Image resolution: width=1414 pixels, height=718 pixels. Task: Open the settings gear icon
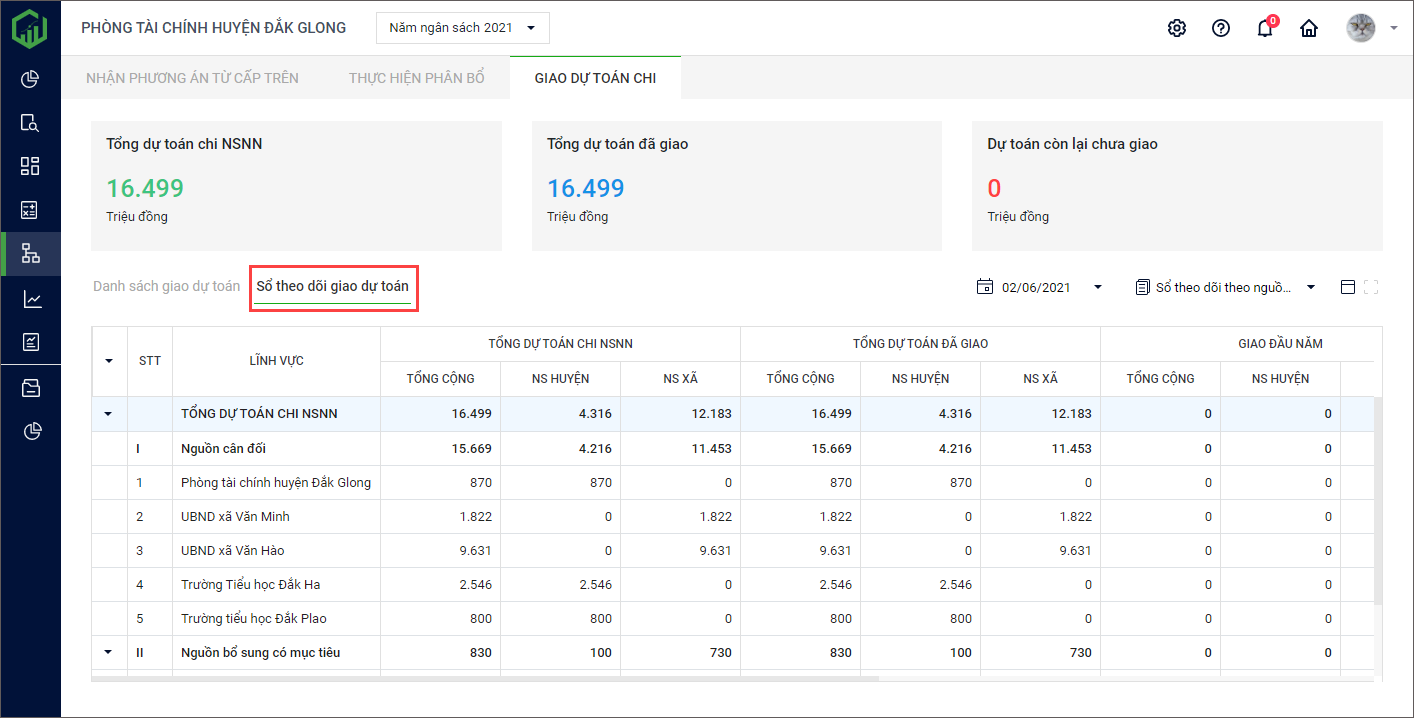tap(1177, 28)
